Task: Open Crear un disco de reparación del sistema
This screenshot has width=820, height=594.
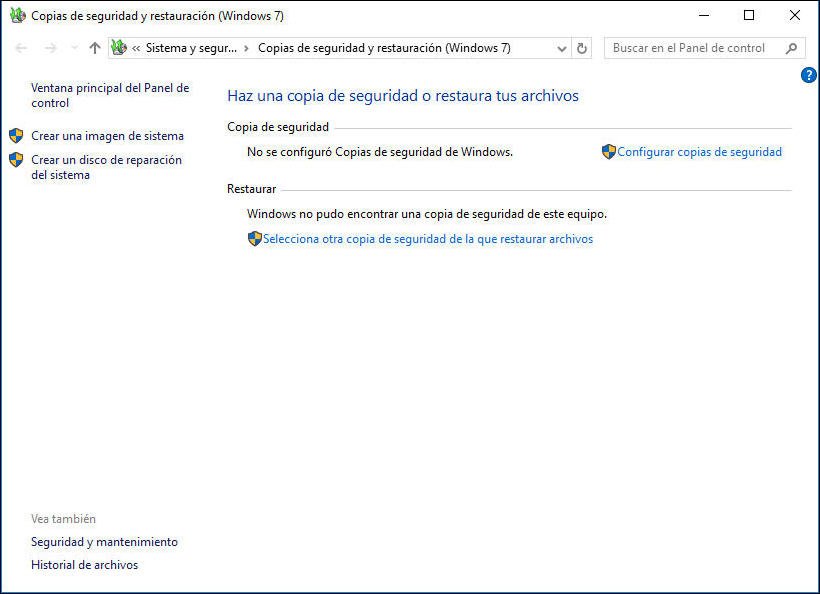Action: pyautogui.click(x=106, y=167)
